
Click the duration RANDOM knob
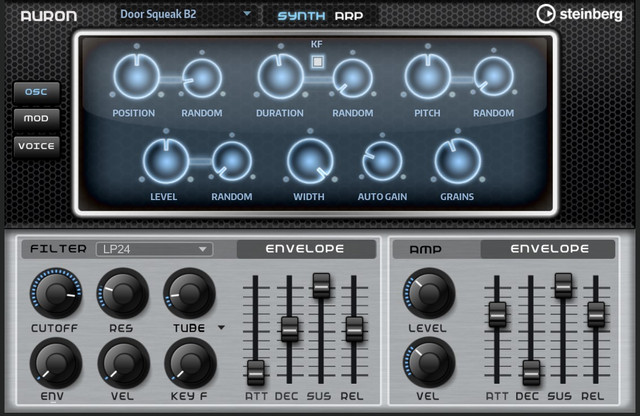tap(353, 78)
